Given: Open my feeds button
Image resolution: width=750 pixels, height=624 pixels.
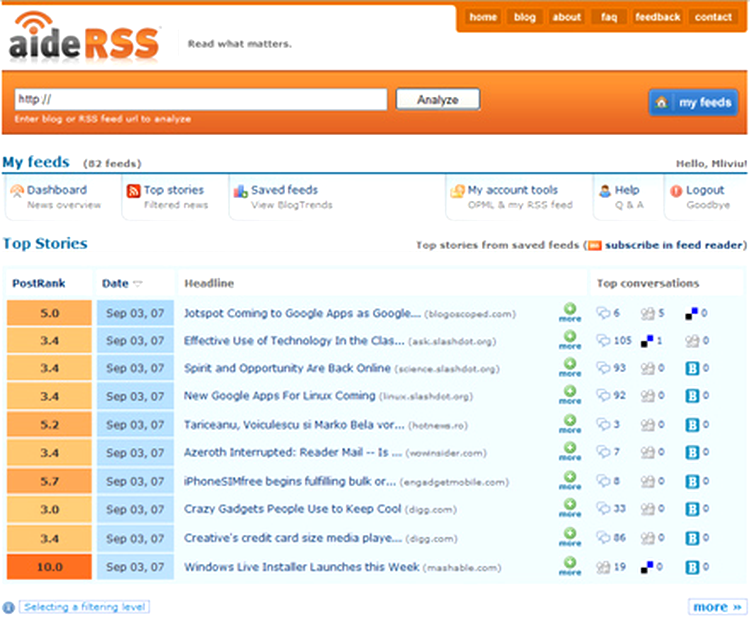Looking at the screenshot, I should click(x=694, y=102).
